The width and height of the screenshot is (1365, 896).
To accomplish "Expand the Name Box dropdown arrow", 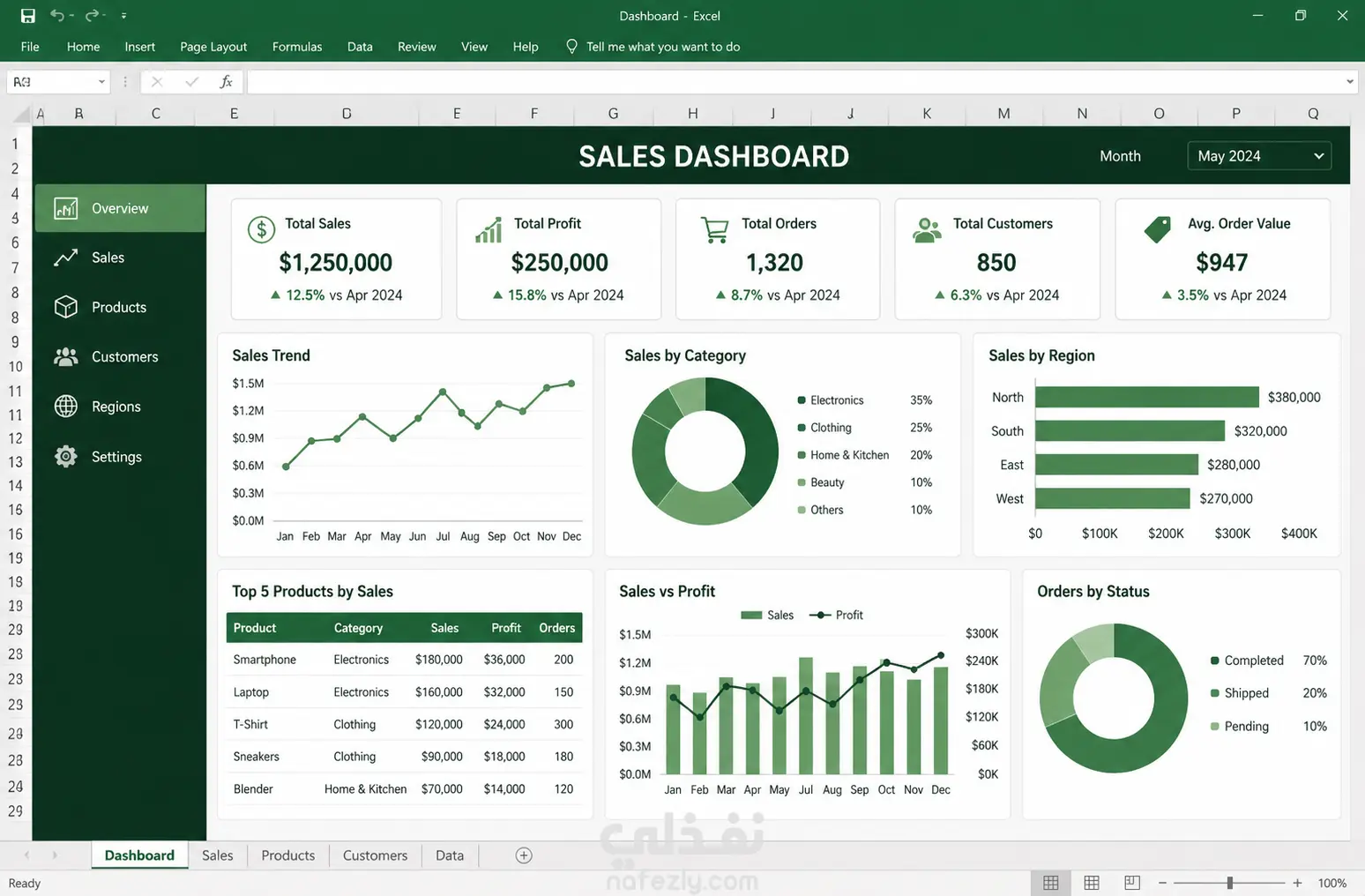I will point(101,82).
